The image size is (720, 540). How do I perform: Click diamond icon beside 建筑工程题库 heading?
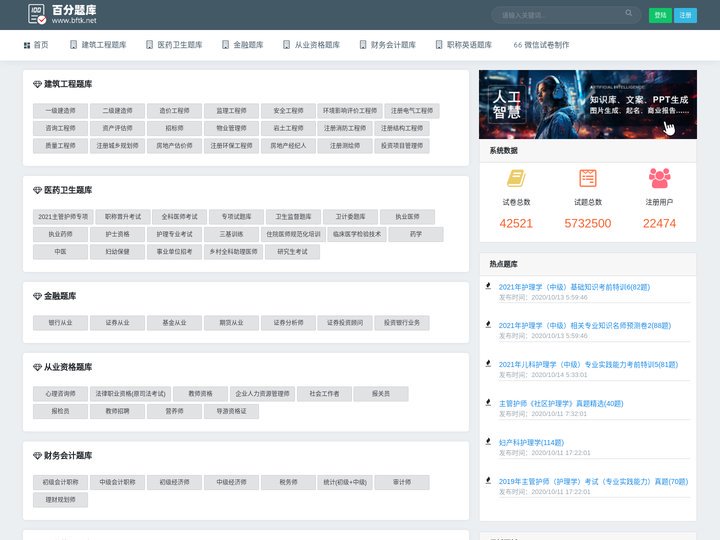[37, 84]
